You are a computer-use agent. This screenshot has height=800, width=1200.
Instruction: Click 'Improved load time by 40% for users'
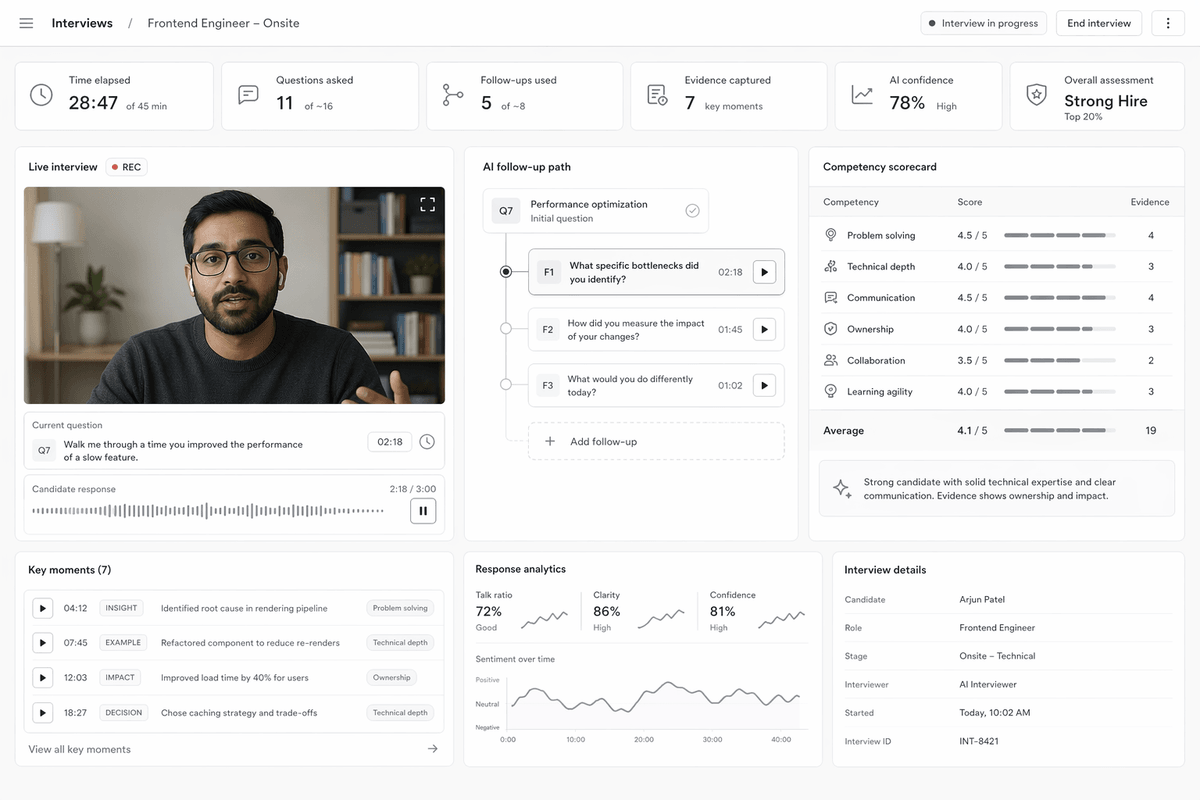[x=235, y=678]
